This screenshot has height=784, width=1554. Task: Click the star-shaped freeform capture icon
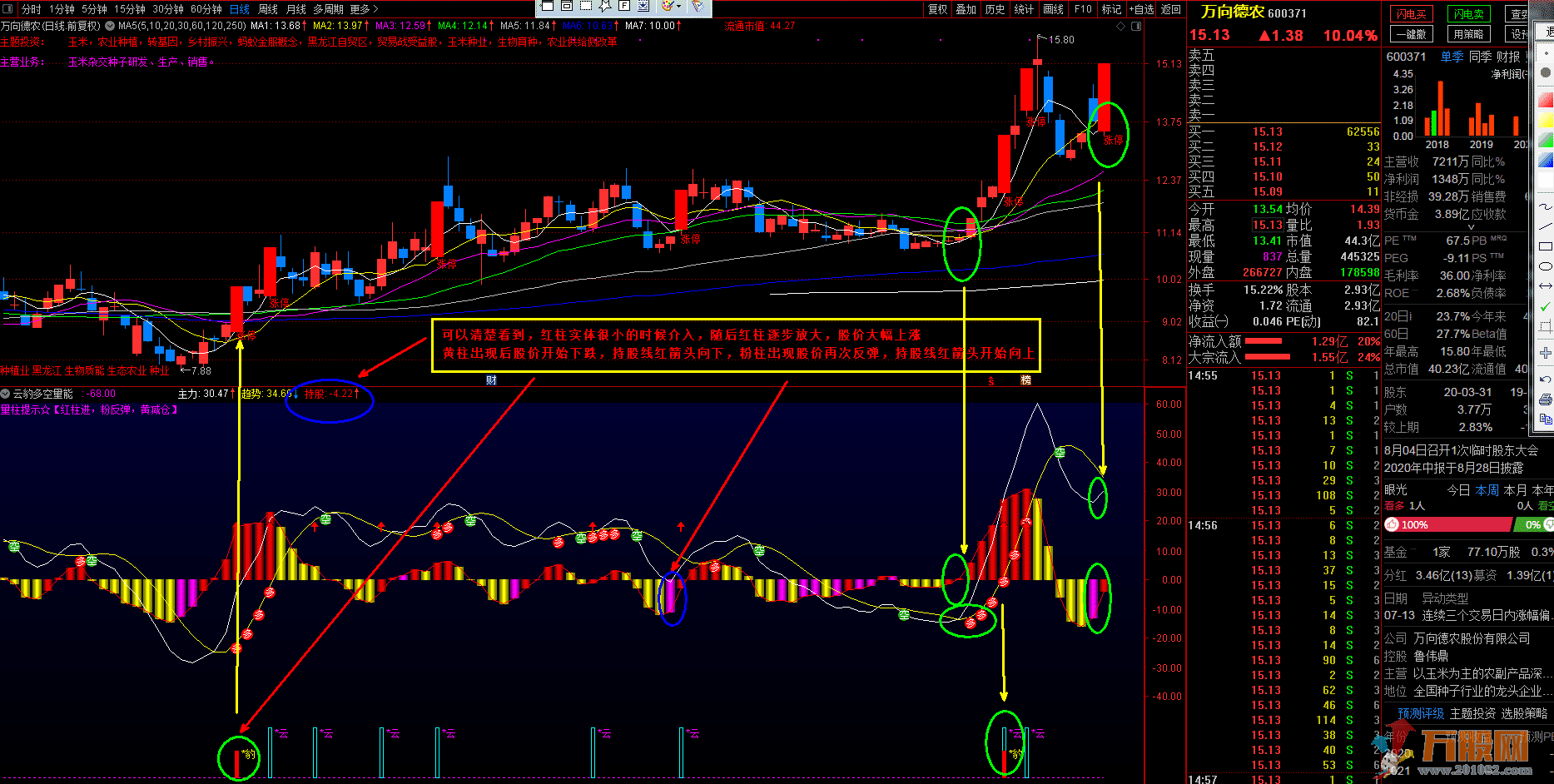click(x=605, y=6)
